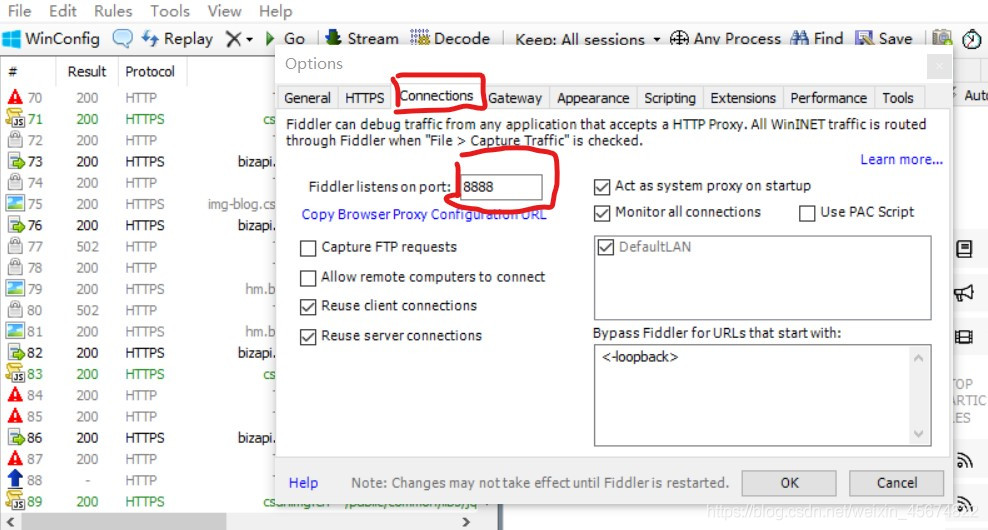Click the Fiddler listens on port field
The image size is (988, 530).
pos(501,187)
